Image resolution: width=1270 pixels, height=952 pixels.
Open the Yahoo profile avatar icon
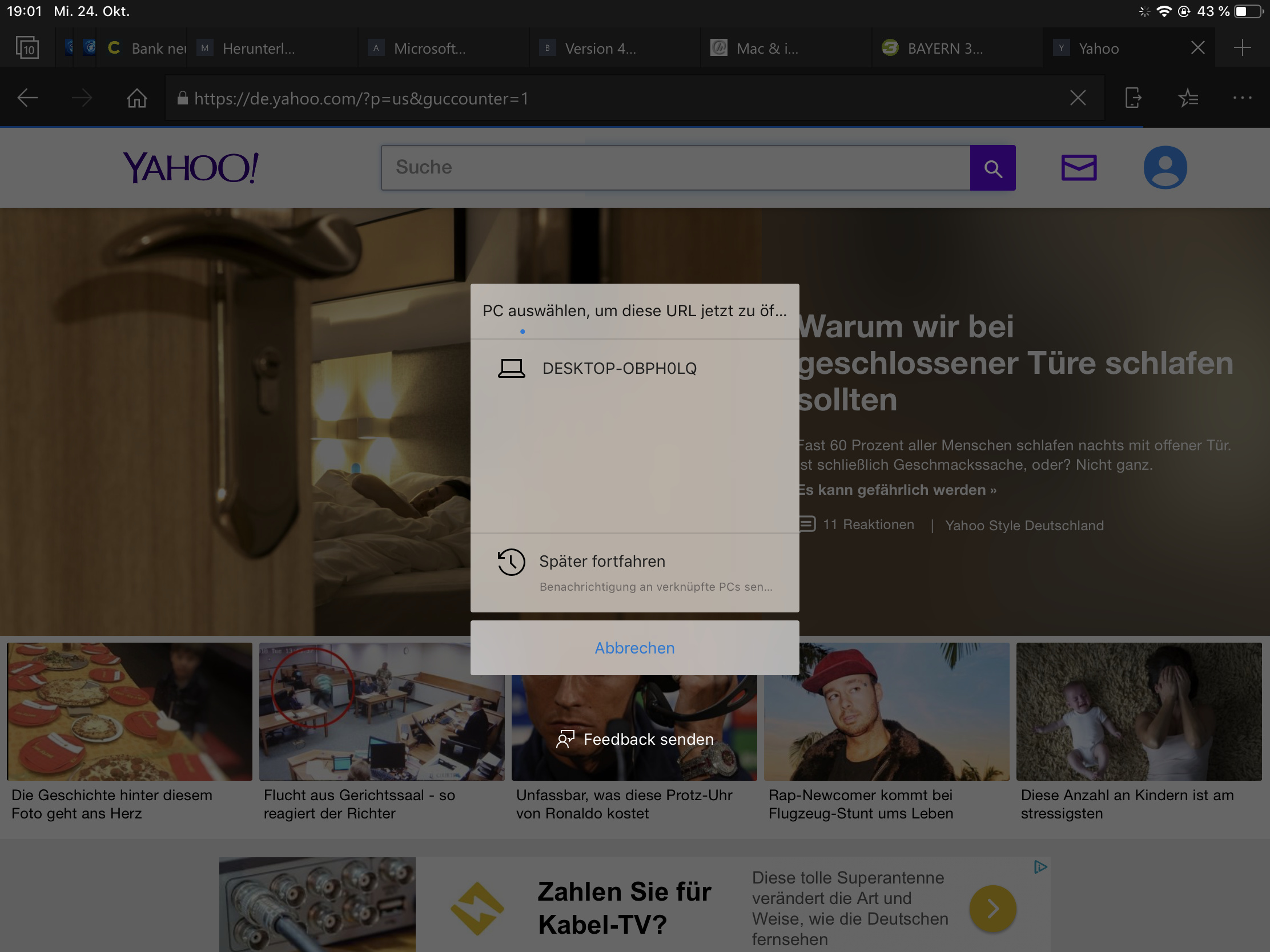point(1165,168)
